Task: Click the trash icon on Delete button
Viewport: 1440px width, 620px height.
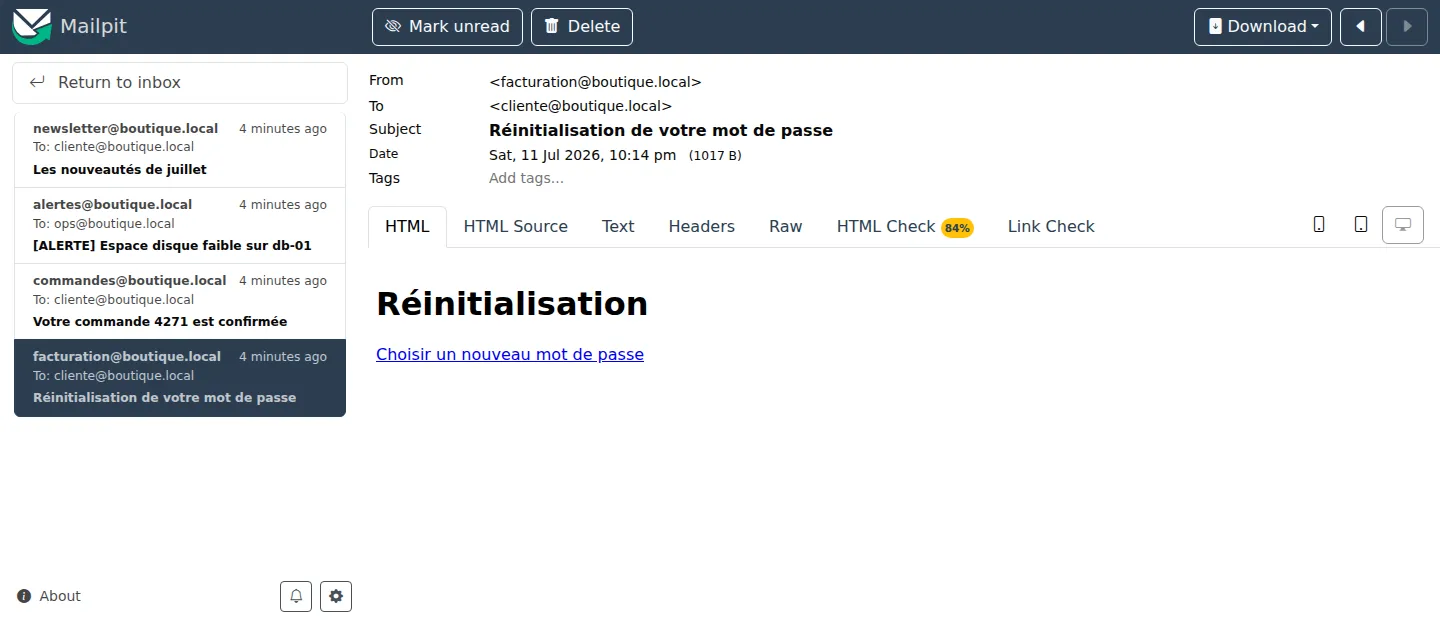Action: [551, 27]
